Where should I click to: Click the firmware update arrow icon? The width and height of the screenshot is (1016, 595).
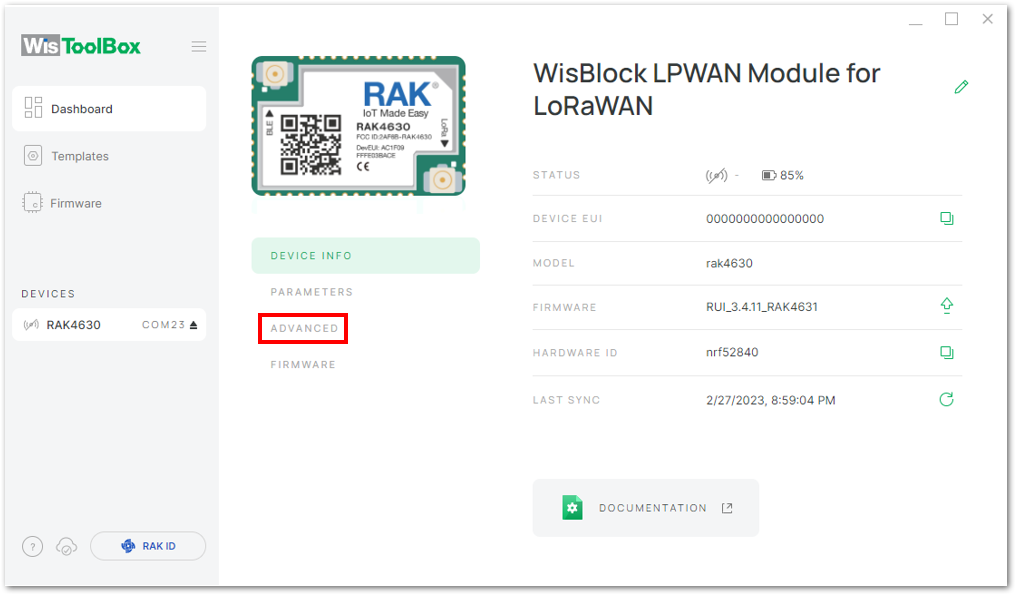tap(947, 306)
